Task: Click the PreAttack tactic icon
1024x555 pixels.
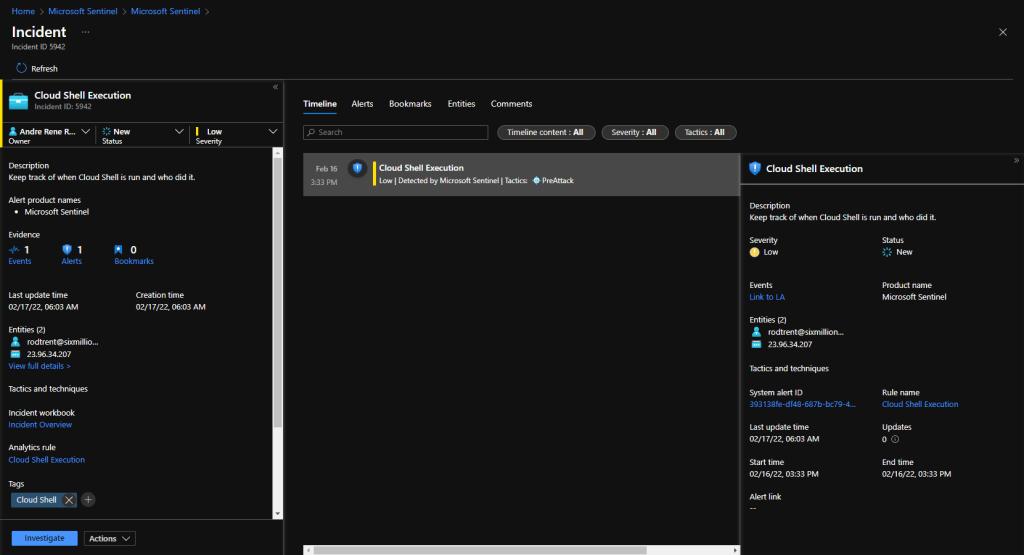Action: coord(536,180)
